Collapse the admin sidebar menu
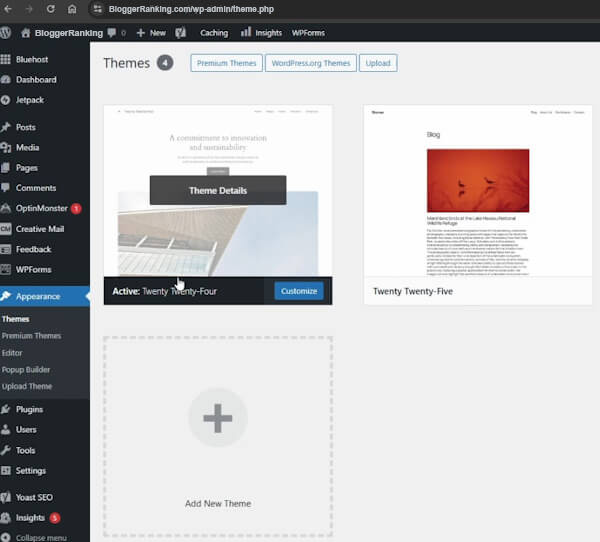This screenshot has height=542, width=600. [40, 537]
